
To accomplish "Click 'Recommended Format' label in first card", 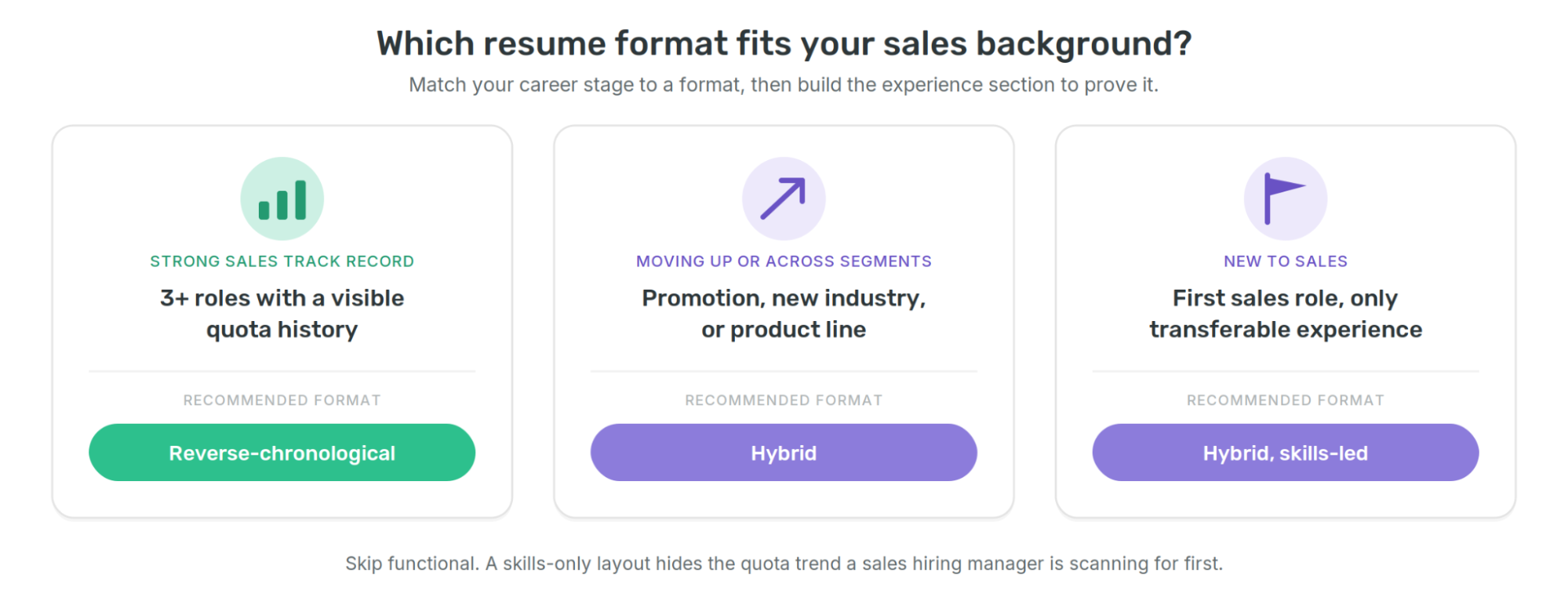I will click(282, 400).
